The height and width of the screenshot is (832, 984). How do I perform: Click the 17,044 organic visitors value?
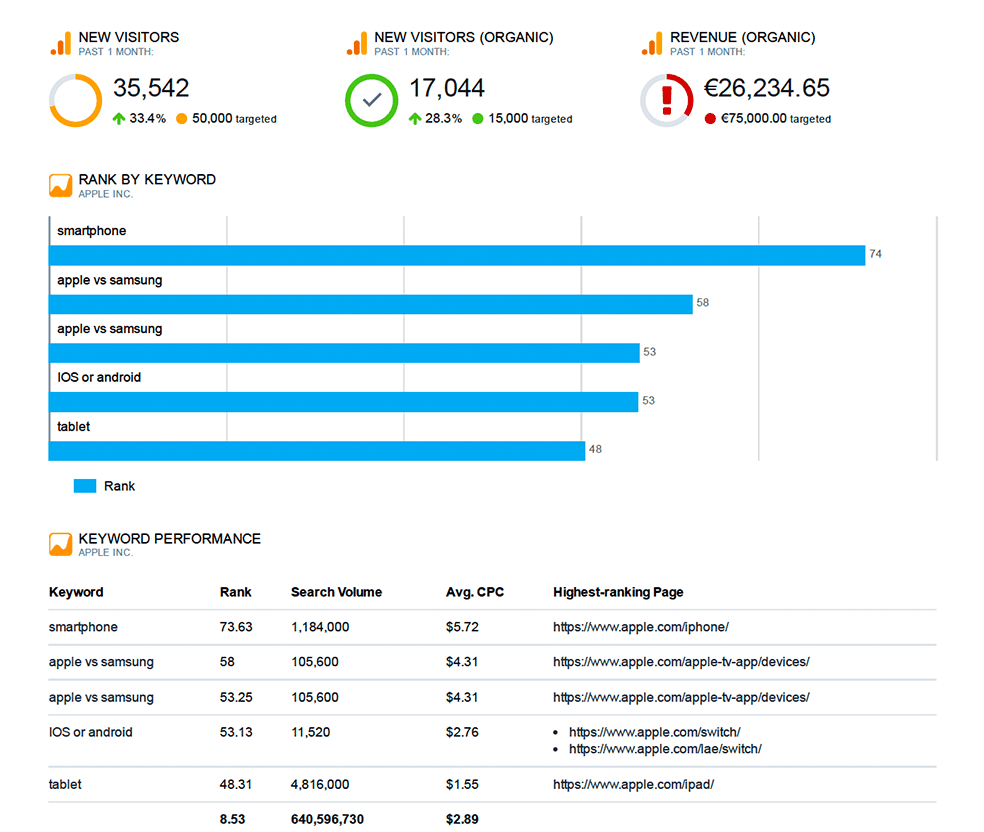[447, 88]
